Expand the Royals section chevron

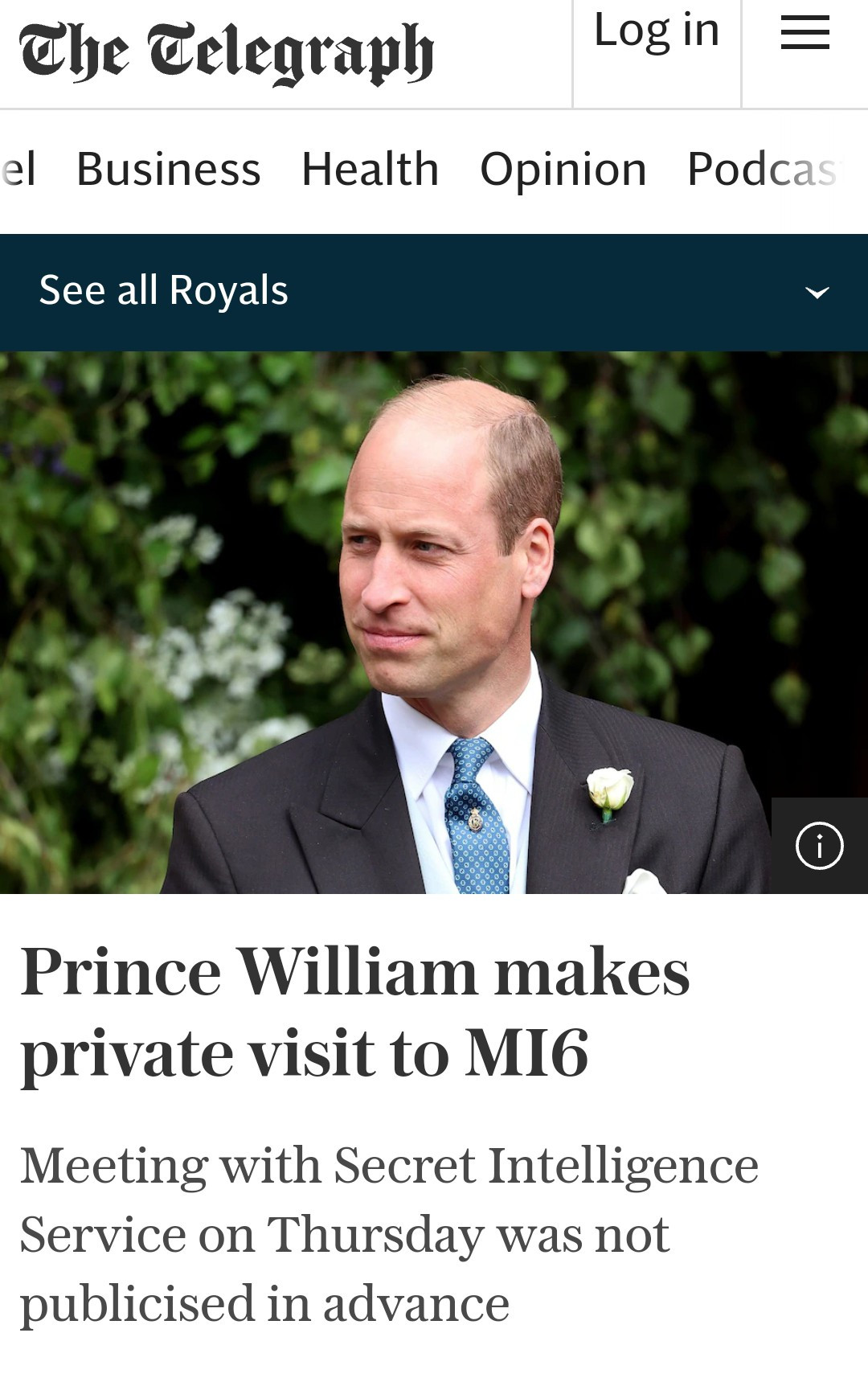(817, 293)
